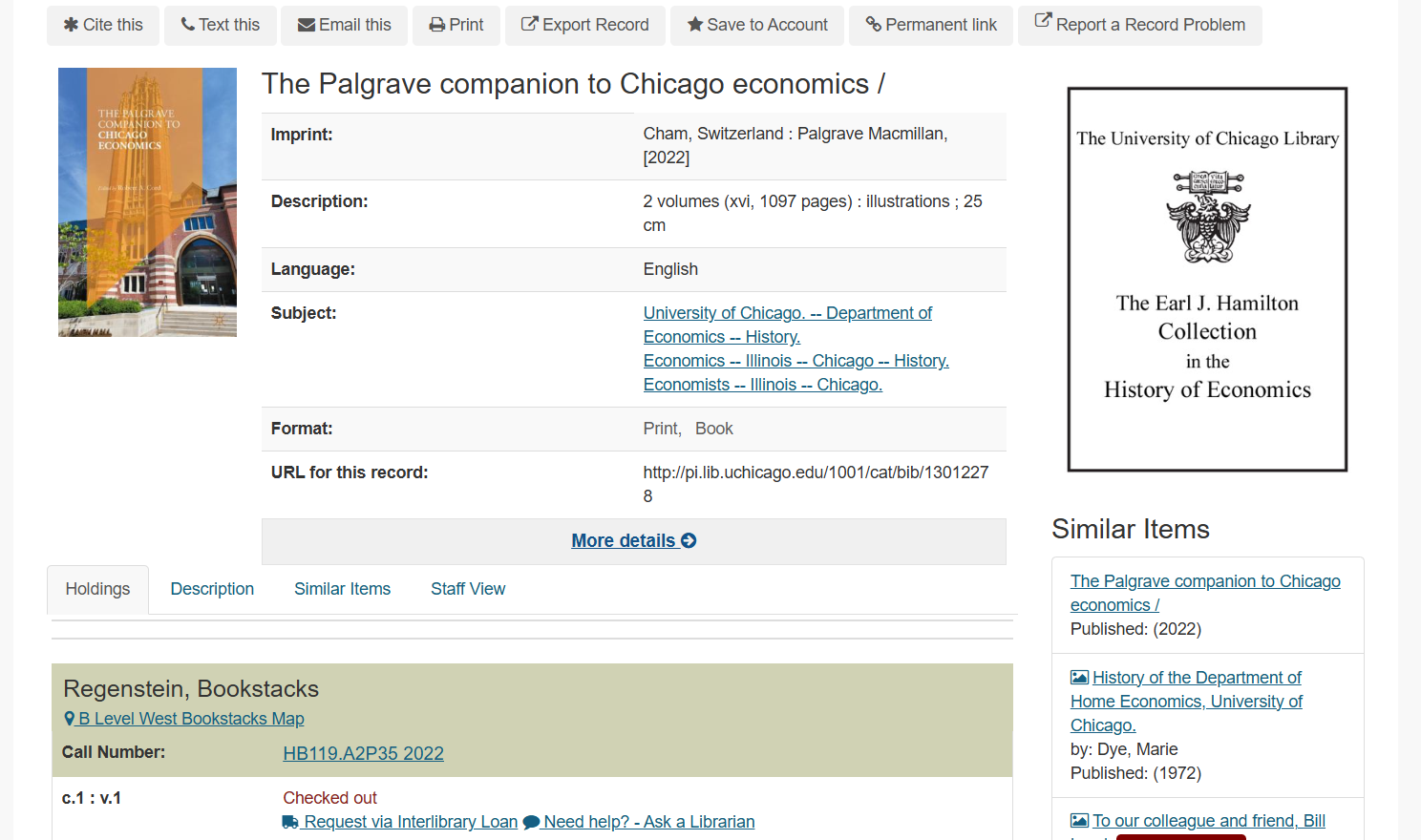Report a Record Problem
The width and height of the screenshot is (1421, 840).
tap(1139, 25)
